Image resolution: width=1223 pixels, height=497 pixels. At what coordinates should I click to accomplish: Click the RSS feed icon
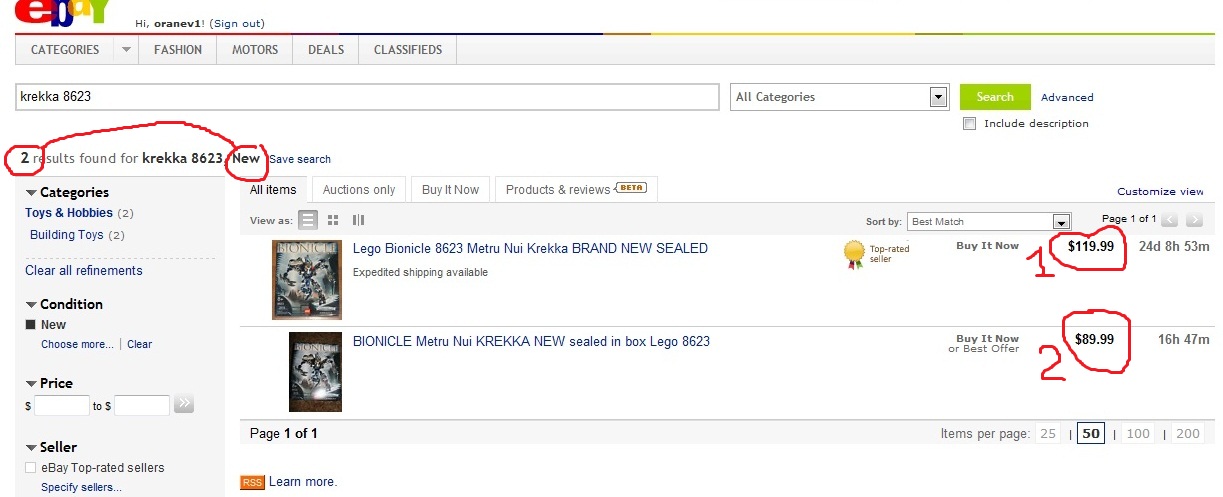click(x=252, y=482)
